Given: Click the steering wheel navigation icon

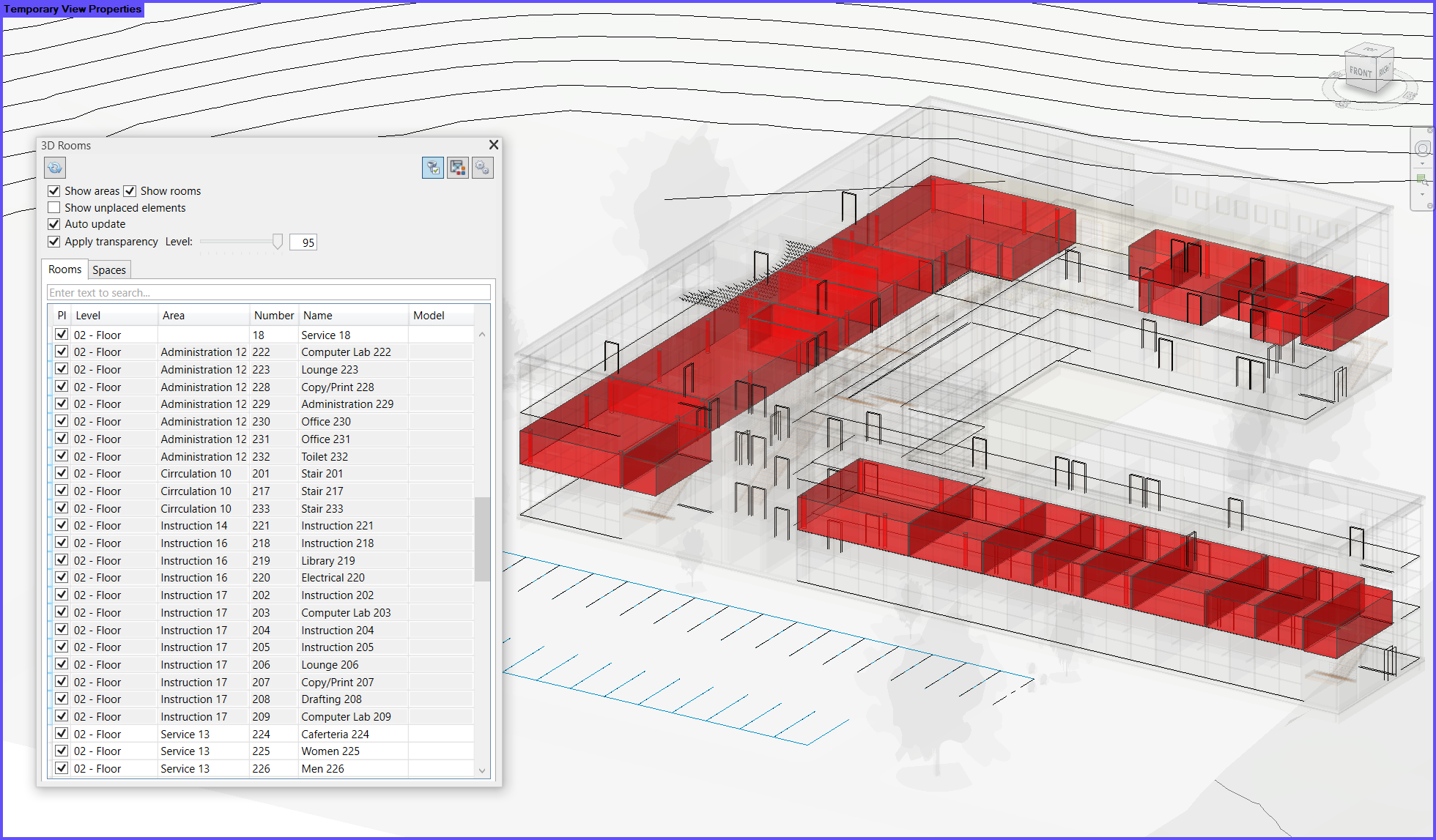Looking at the screenshot, I should click(1422, 149).
